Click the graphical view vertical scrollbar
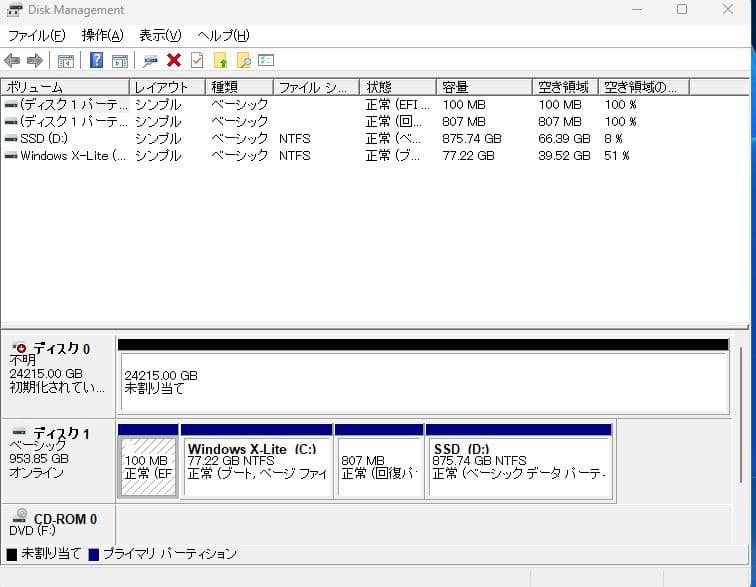 [742, 415]
